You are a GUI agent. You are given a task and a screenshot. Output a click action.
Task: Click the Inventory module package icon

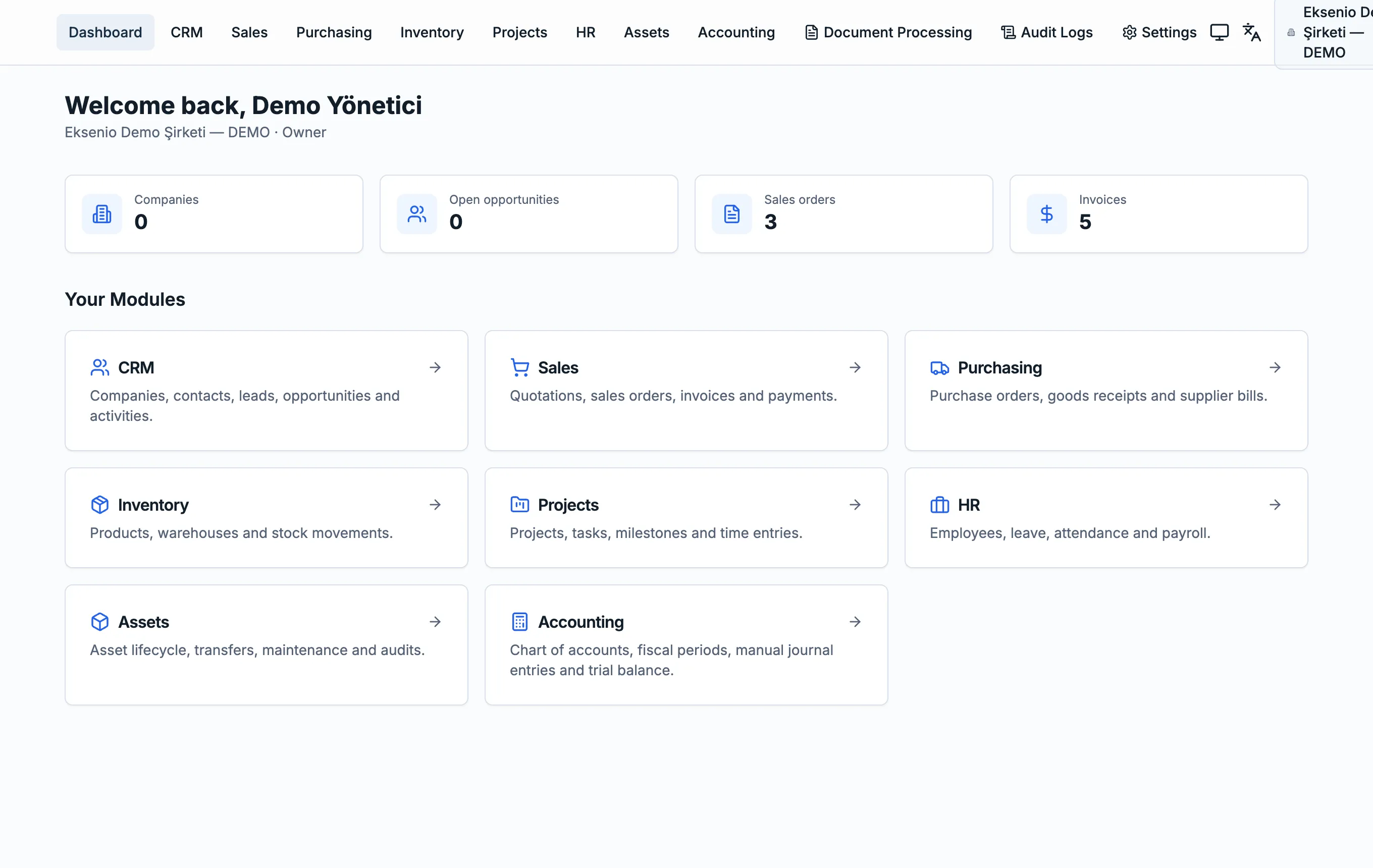point(100,505)
